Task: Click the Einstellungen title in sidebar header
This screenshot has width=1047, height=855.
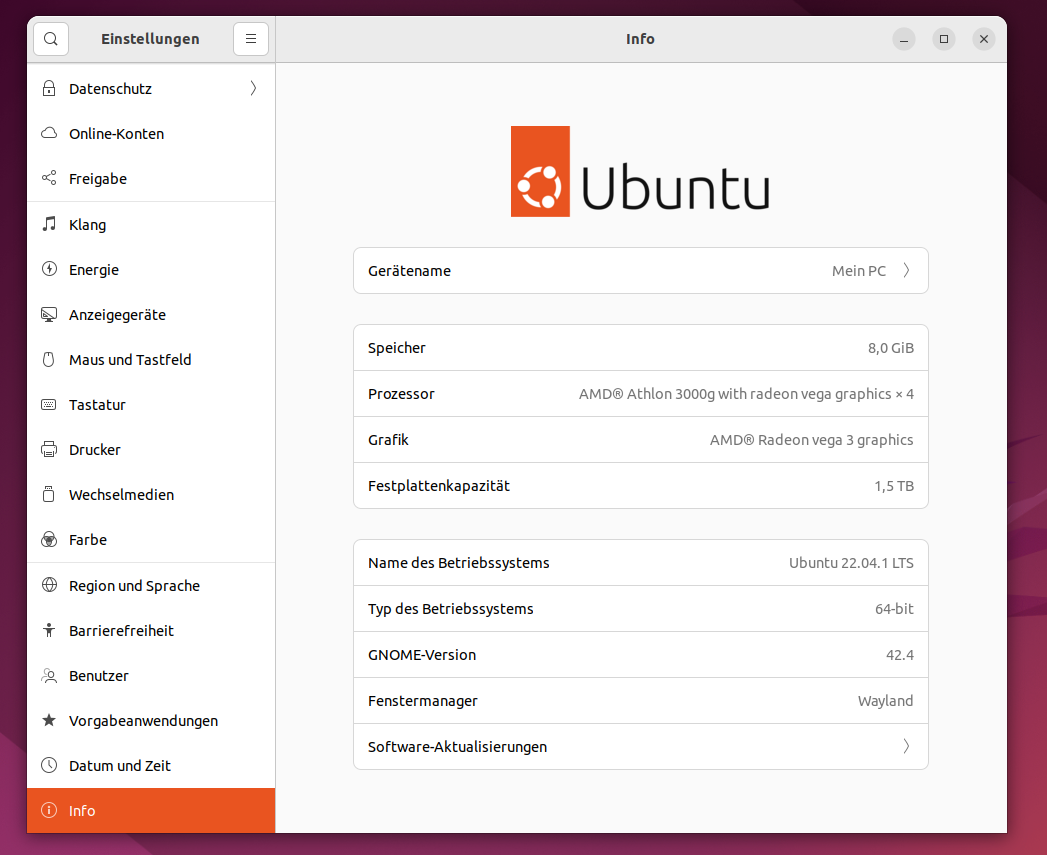Action: pos(150,39)
